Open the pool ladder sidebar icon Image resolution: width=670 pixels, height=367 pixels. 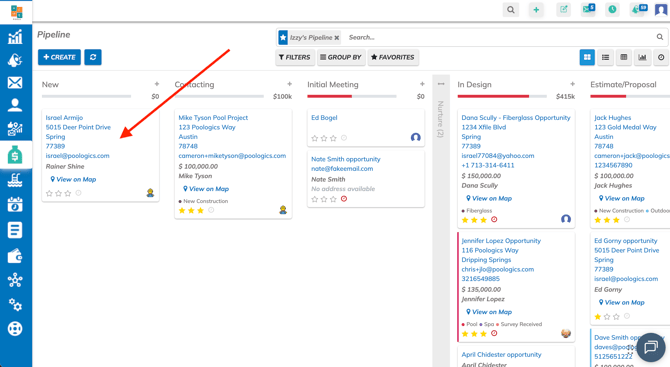[15, 180]
